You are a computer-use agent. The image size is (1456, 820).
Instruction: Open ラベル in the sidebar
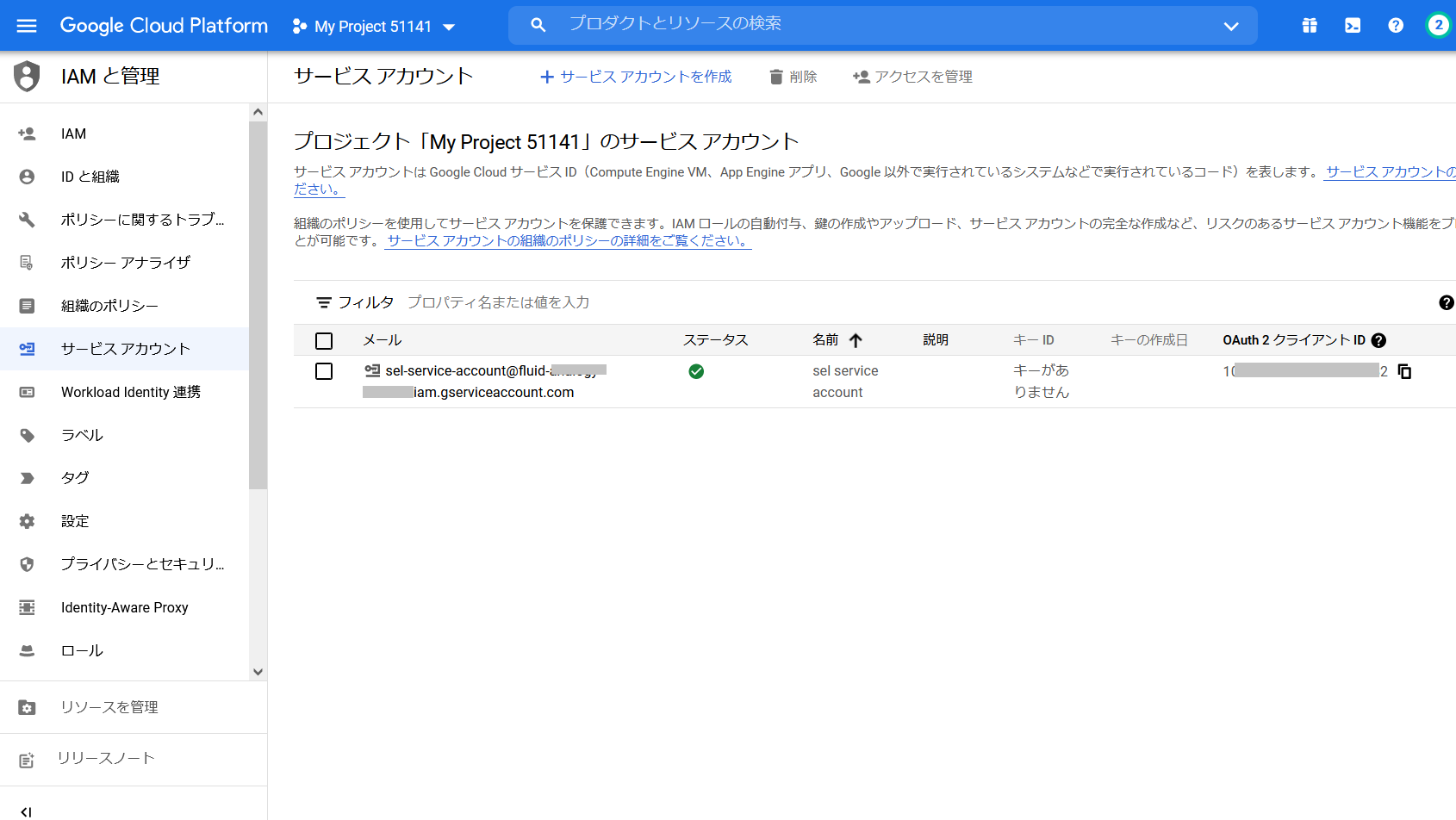(125, 435)
